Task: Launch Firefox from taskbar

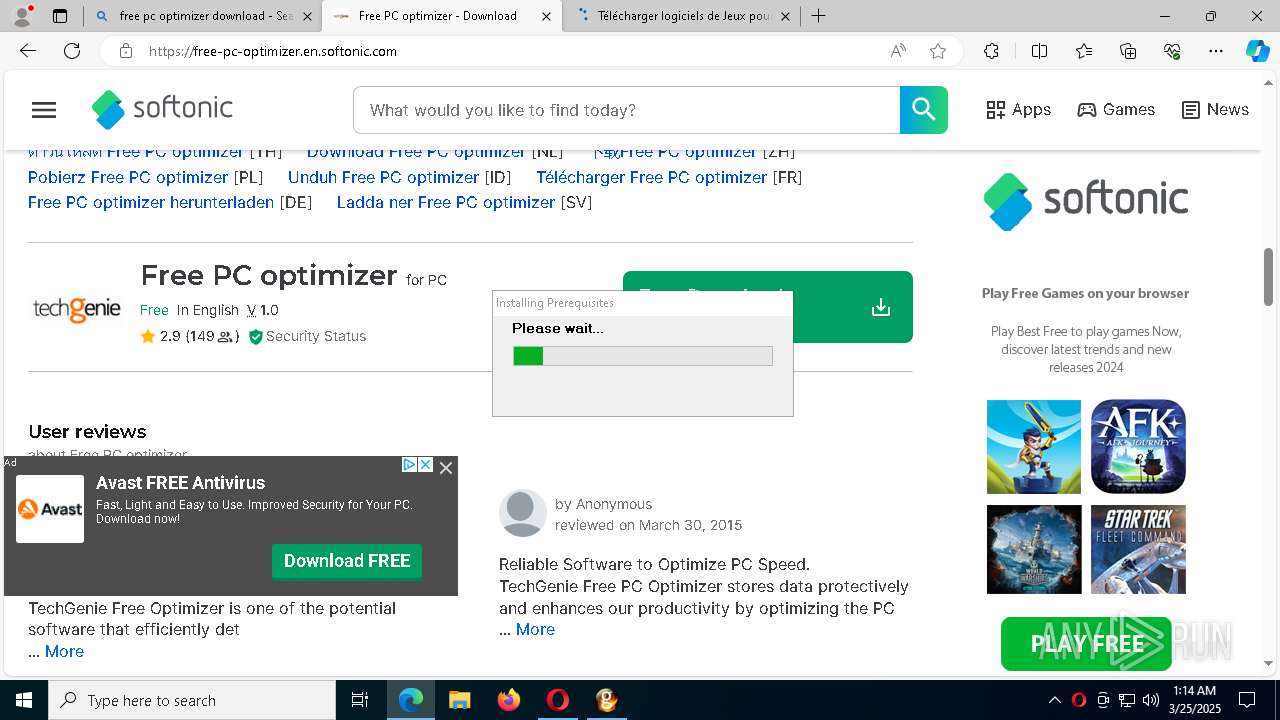Action: click(x=509, y=700)
